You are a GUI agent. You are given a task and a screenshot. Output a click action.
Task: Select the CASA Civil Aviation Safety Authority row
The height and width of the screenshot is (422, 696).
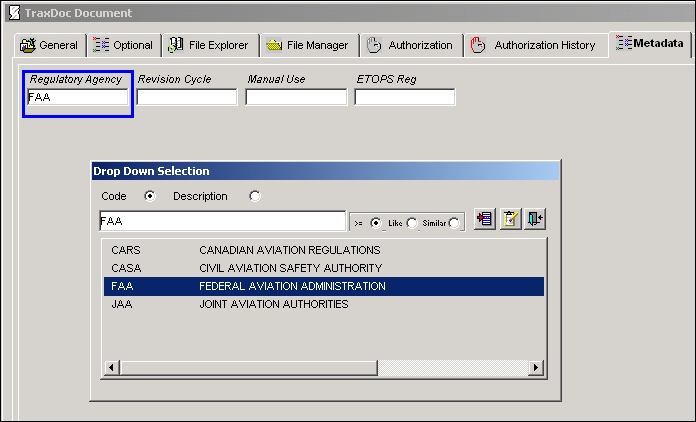pyautogui.click(x=324, y=268)
